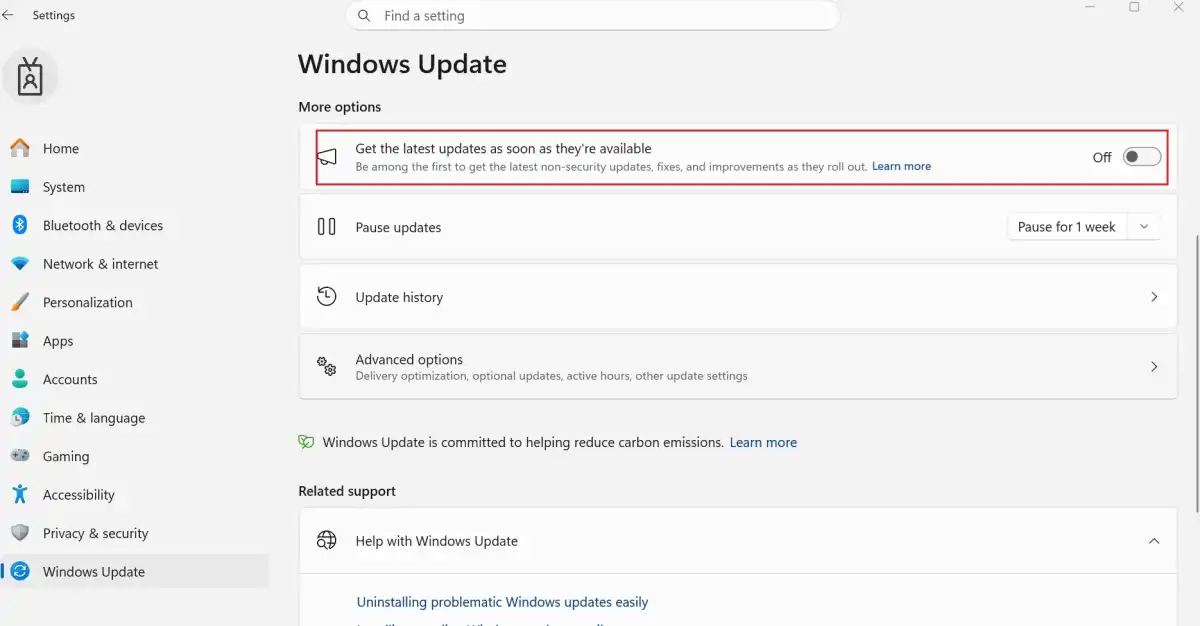Click the Privacy & security shield icon

click(x=20, y=533)
